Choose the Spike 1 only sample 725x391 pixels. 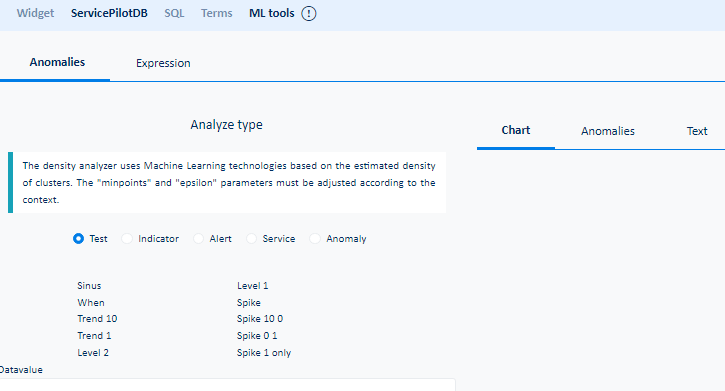click(x=264, y=353)
